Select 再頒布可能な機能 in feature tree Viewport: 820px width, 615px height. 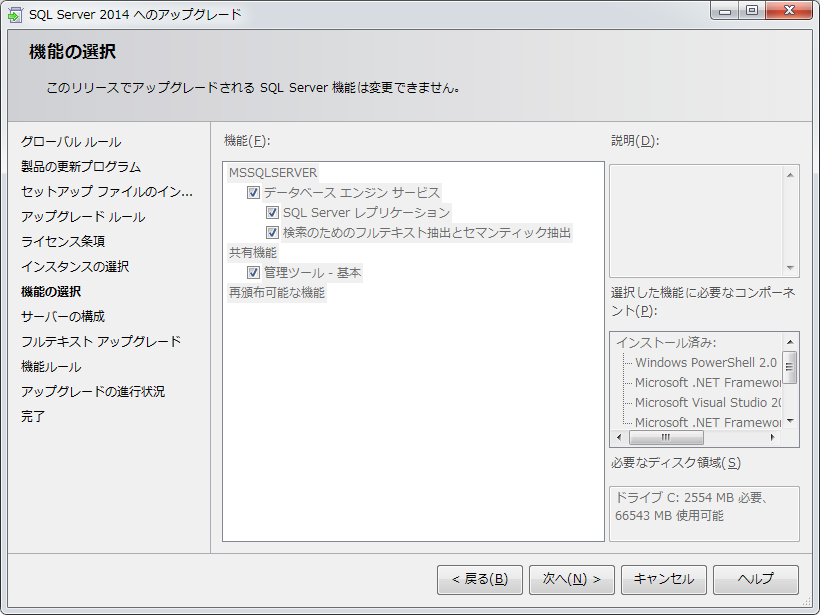pyautogui.click(x=277, y=293)
